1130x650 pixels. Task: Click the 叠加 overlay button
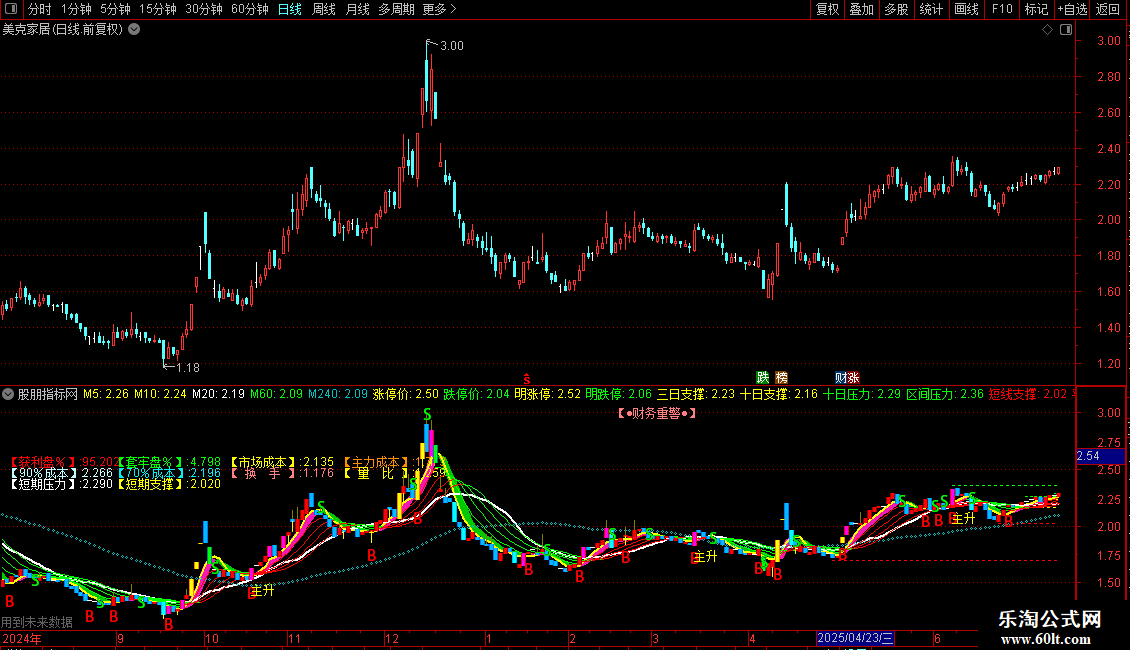tap(861, 9)
